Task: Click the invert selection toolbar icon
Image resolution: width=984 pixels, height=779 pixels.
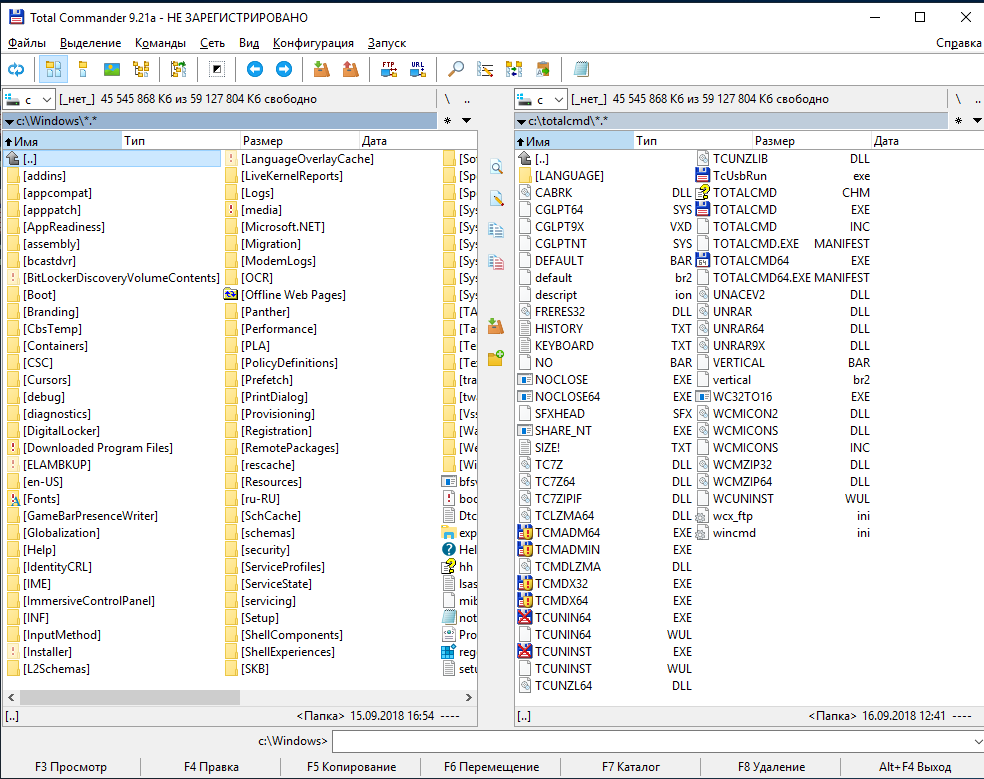Action: click(x=217, y=69)
